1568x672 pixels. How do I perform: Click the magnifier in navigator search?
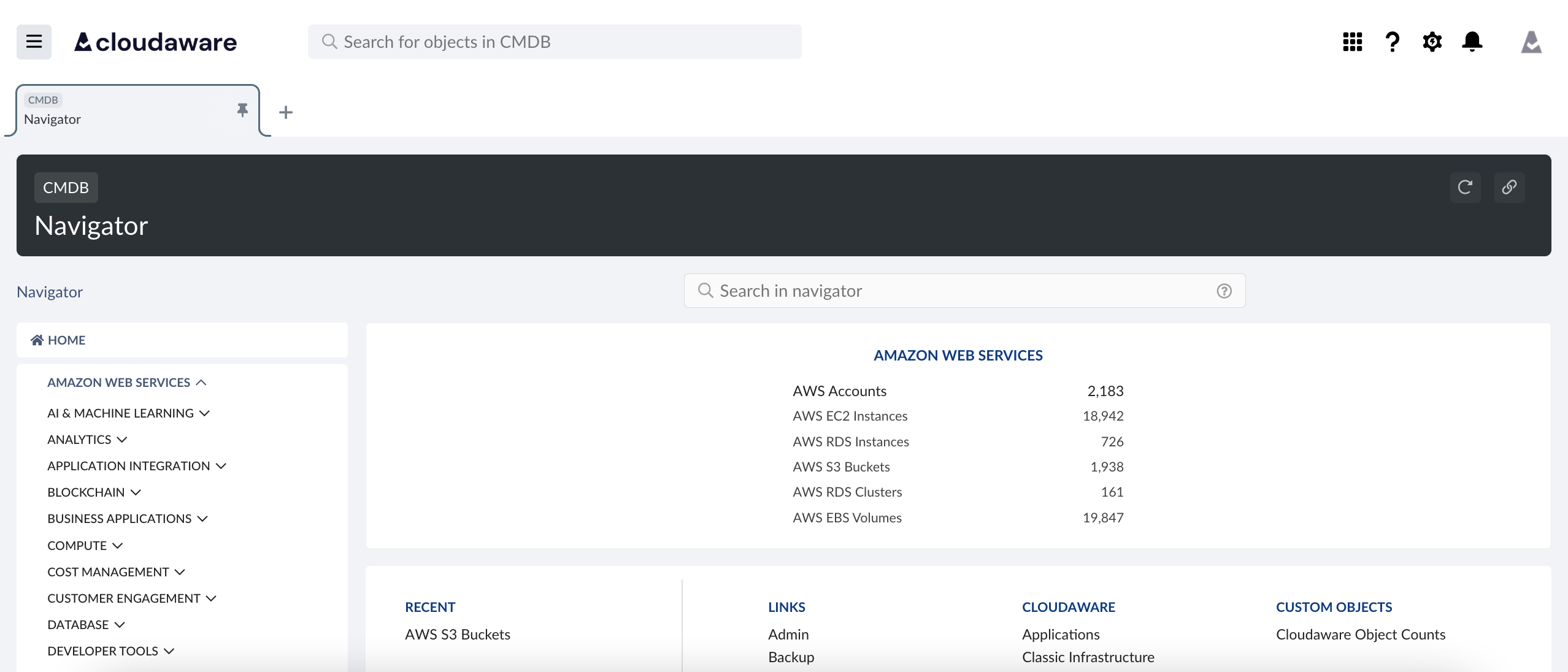point(705,291)
